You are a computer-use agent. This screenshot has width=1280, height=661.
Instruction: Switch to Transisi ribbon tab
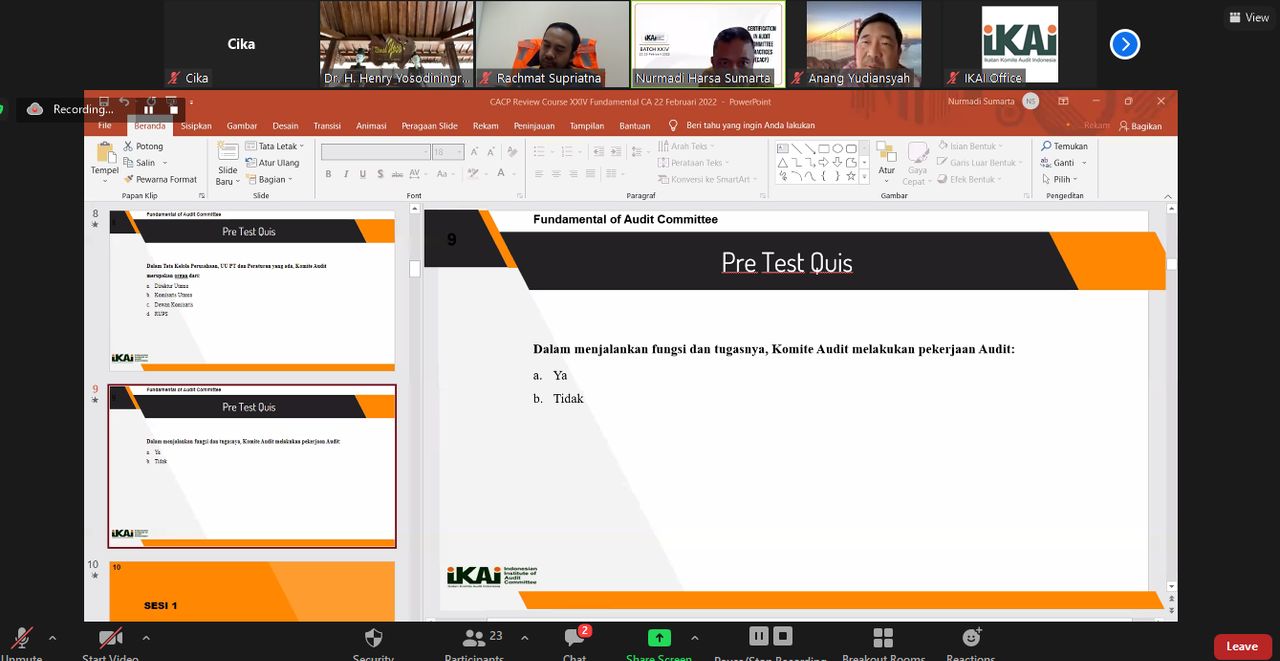(x=327, y=126)
